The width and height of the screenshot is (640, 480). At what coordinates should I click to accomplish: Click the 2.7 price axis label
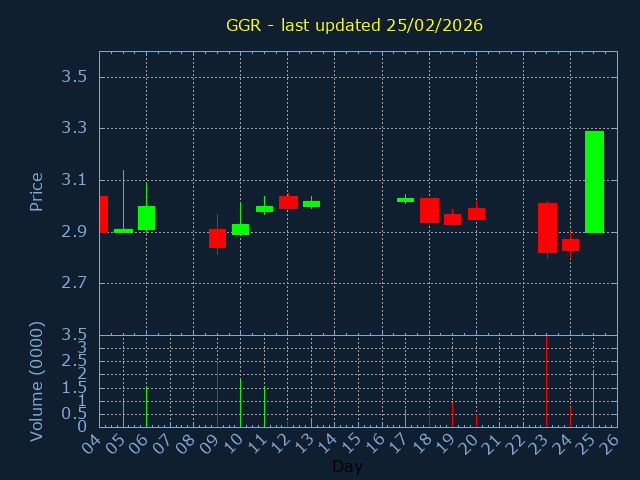coord(79,283)
